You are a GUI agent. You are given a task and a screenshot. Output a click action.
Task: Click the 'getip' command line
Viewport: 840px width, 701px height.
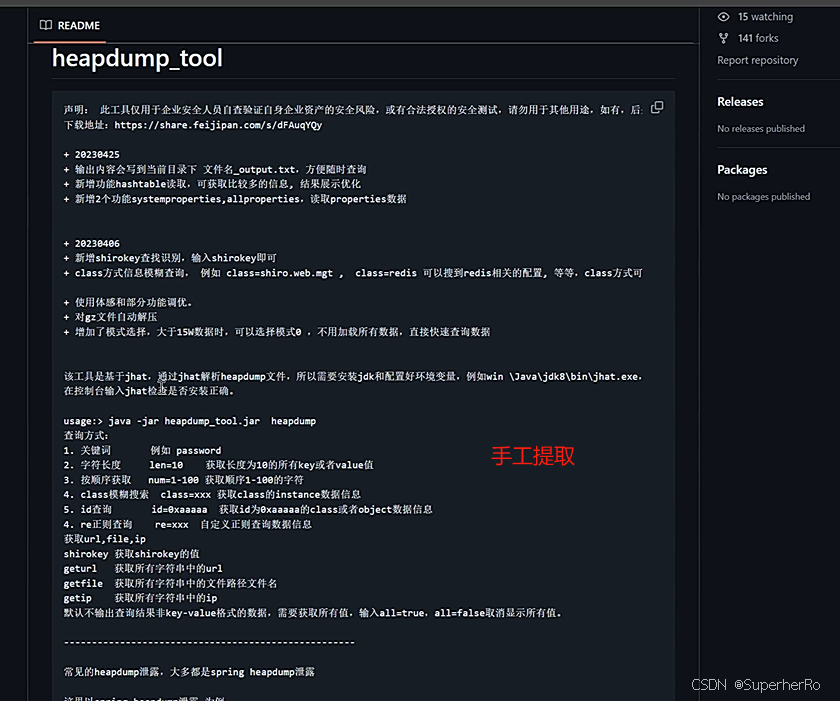[140, 598]
